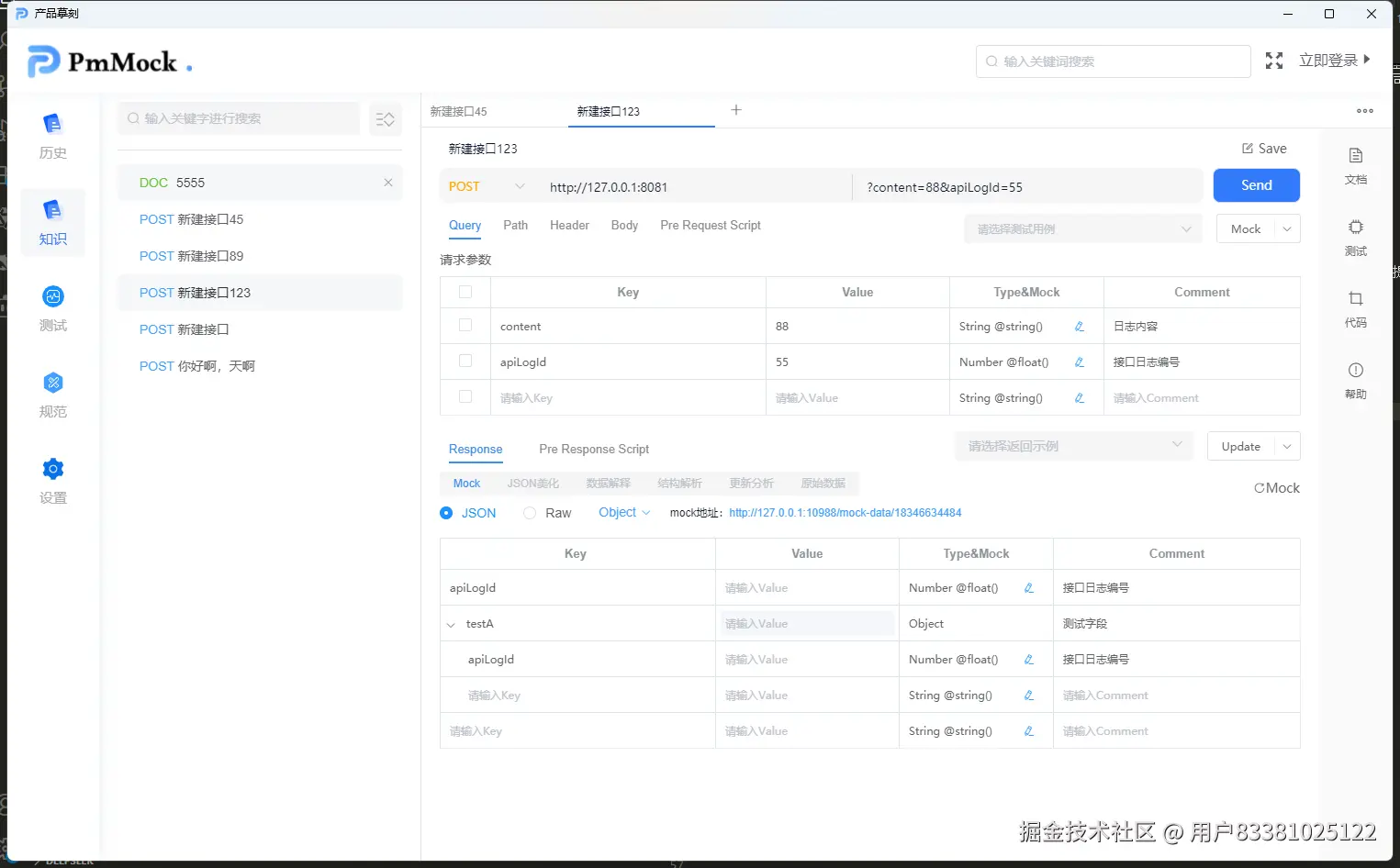
Task: Select the Raw radio button
Action: 530,513
